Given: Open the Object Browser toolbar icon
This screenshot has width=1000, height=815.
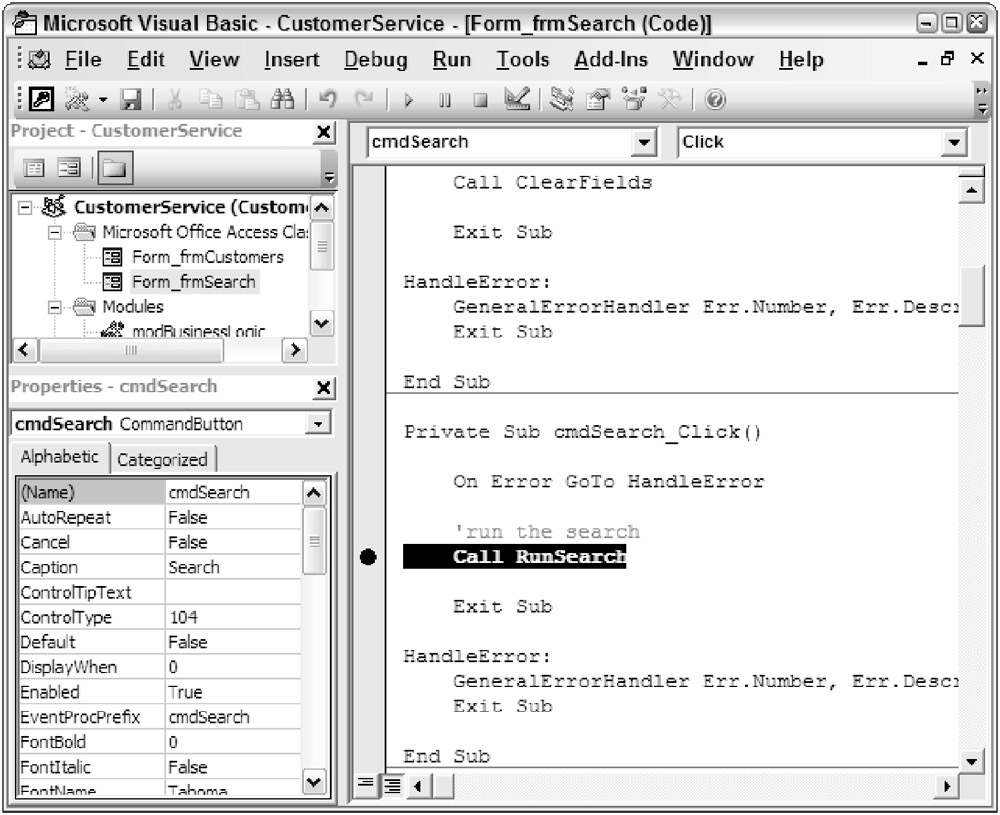Looking at the screenshot, I should pyautogui.click(x=632, y=100).
